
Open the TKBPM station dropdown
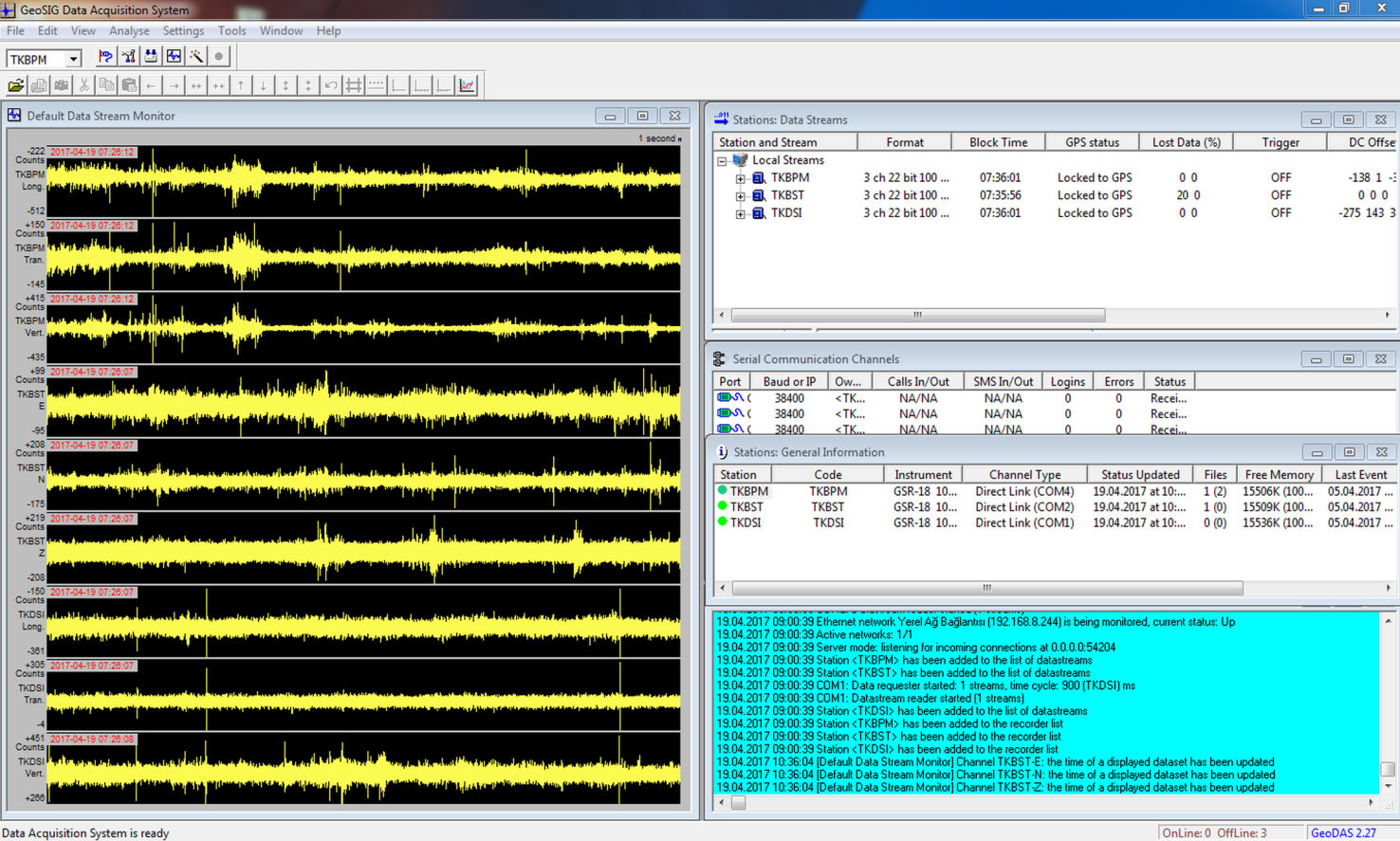coord(73,59)
